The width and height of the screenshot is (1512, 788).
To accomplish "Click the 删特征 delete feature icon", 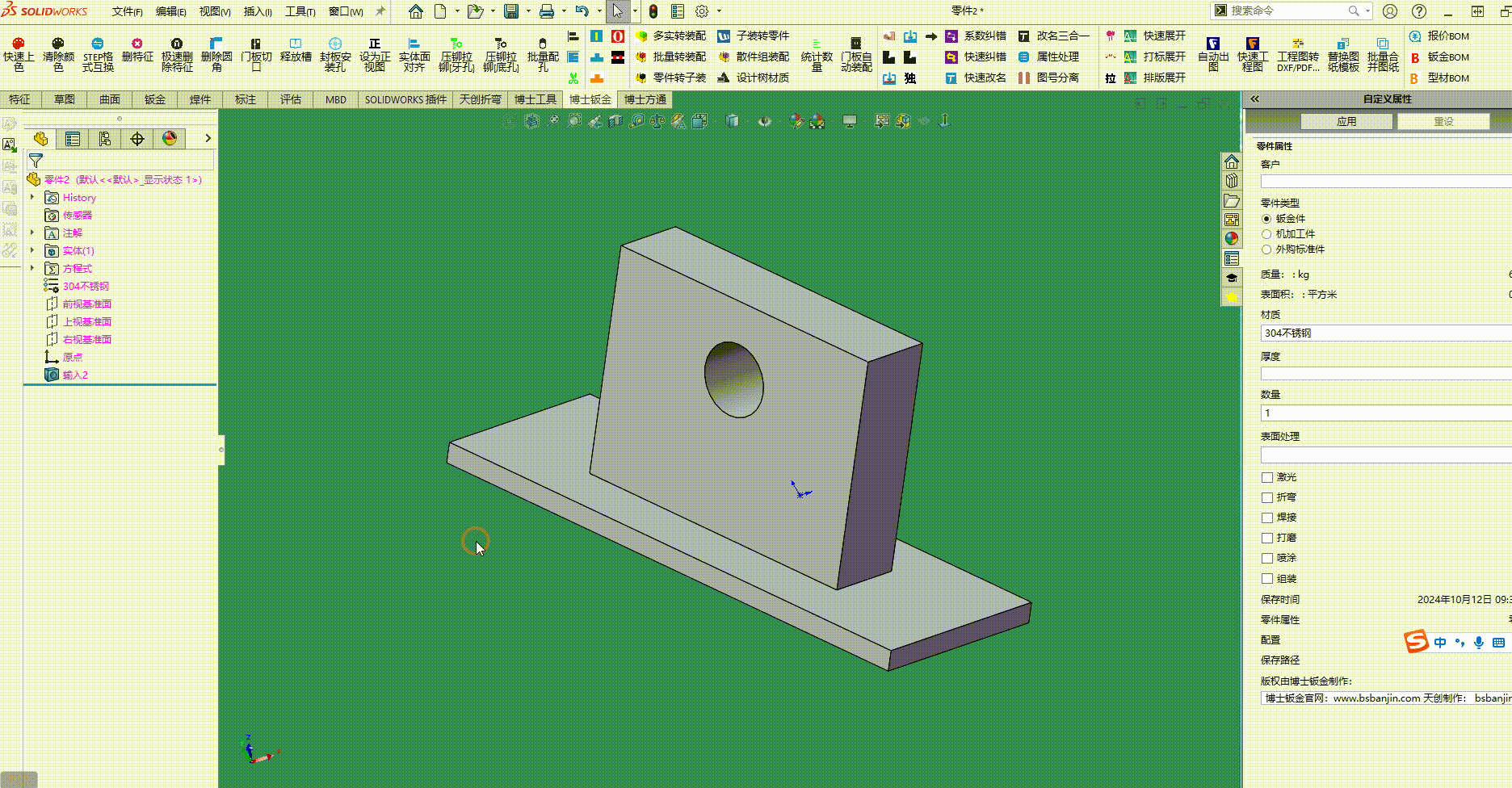I will 137,49.
